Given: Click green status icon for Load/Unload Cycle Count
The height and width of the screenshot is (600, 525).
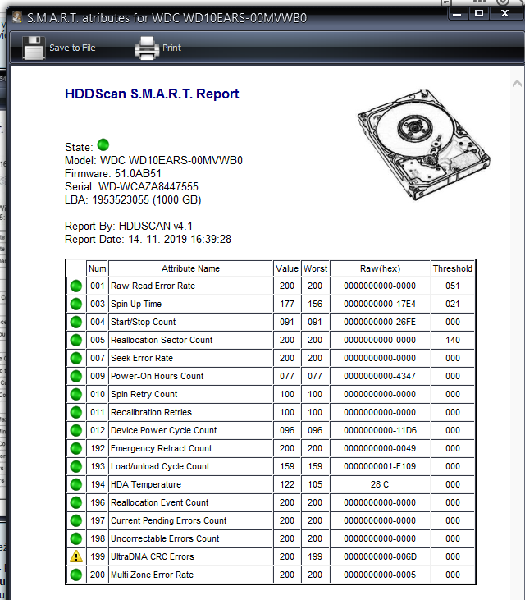Looking at the screenshot, I should pos(76,466).
